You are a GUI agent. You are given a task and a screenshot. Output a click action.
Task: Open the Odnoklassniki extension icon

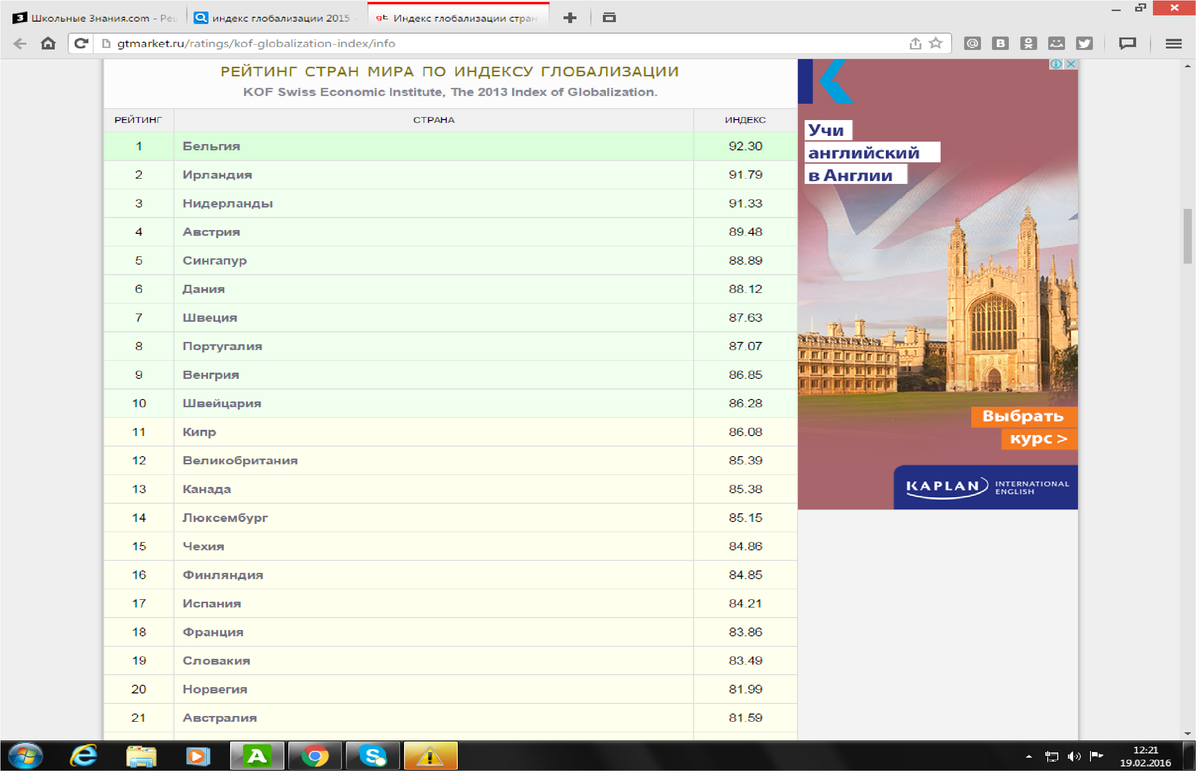(x=1028, y=43)
